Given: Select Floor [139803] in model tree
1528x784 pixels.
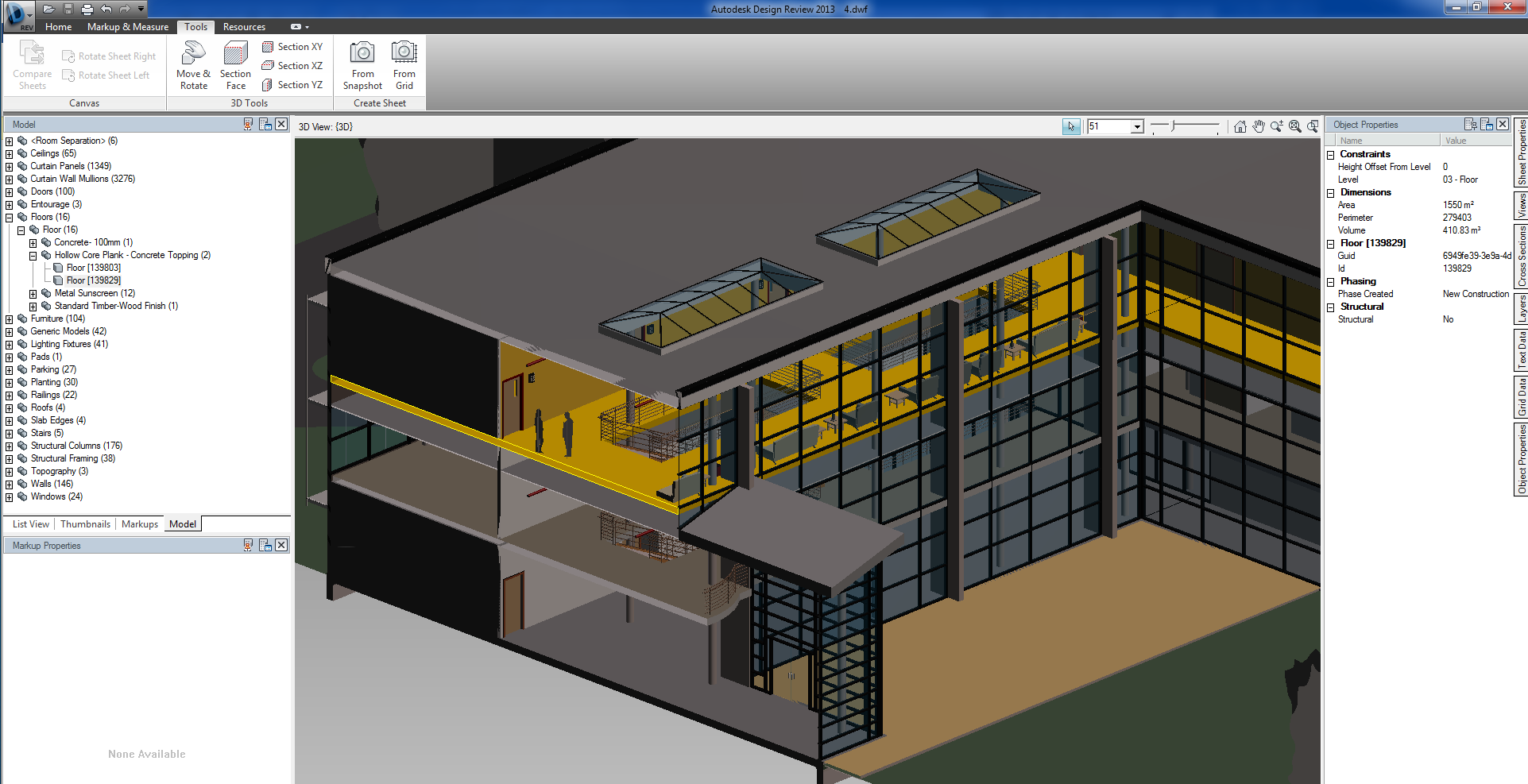Looking at the screenshot, I should tap(93, 268).
